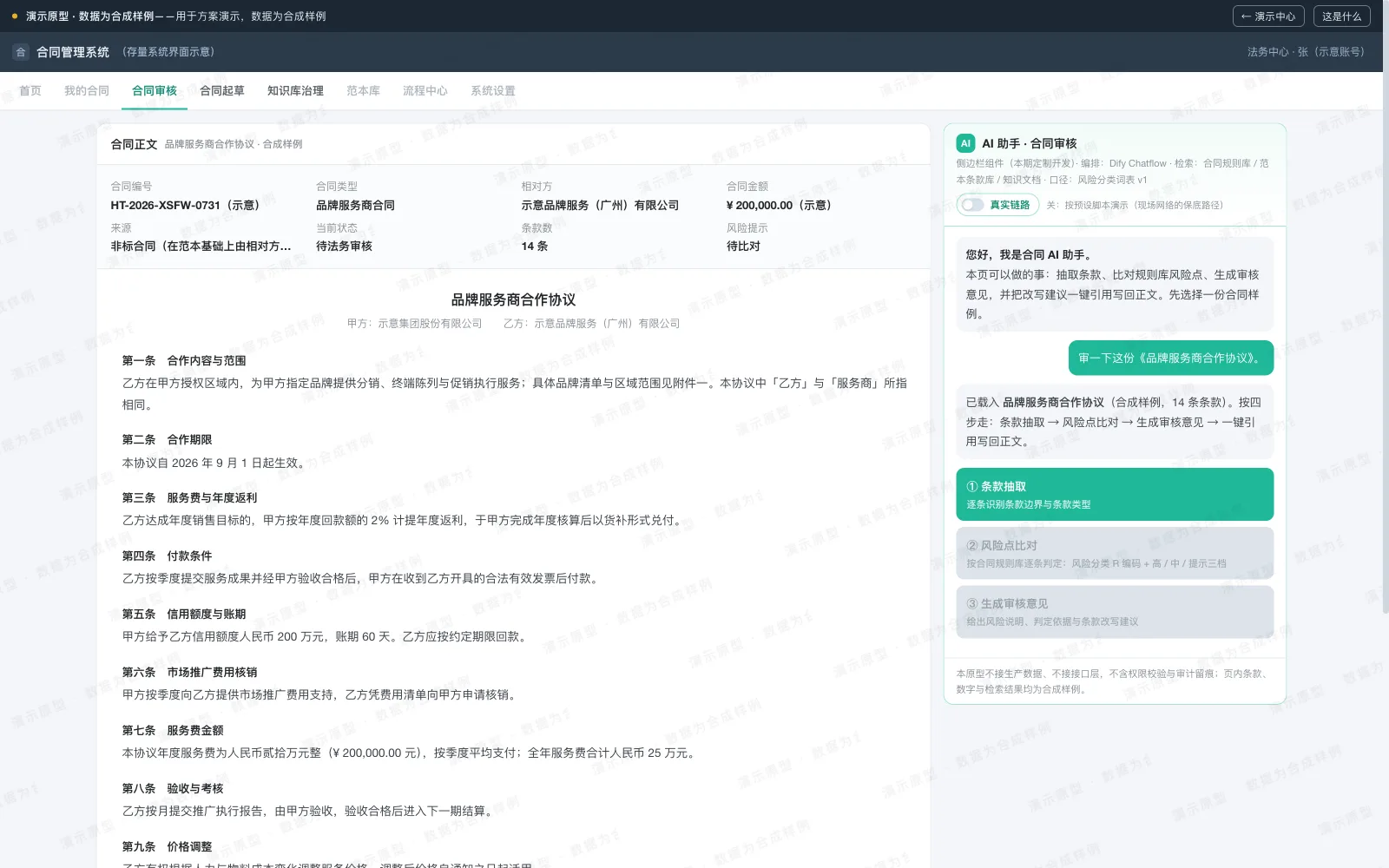Click the 演示中心 back button
Screen dimensions: 1389x868
pyautogui.click(x=1269, y=16)
